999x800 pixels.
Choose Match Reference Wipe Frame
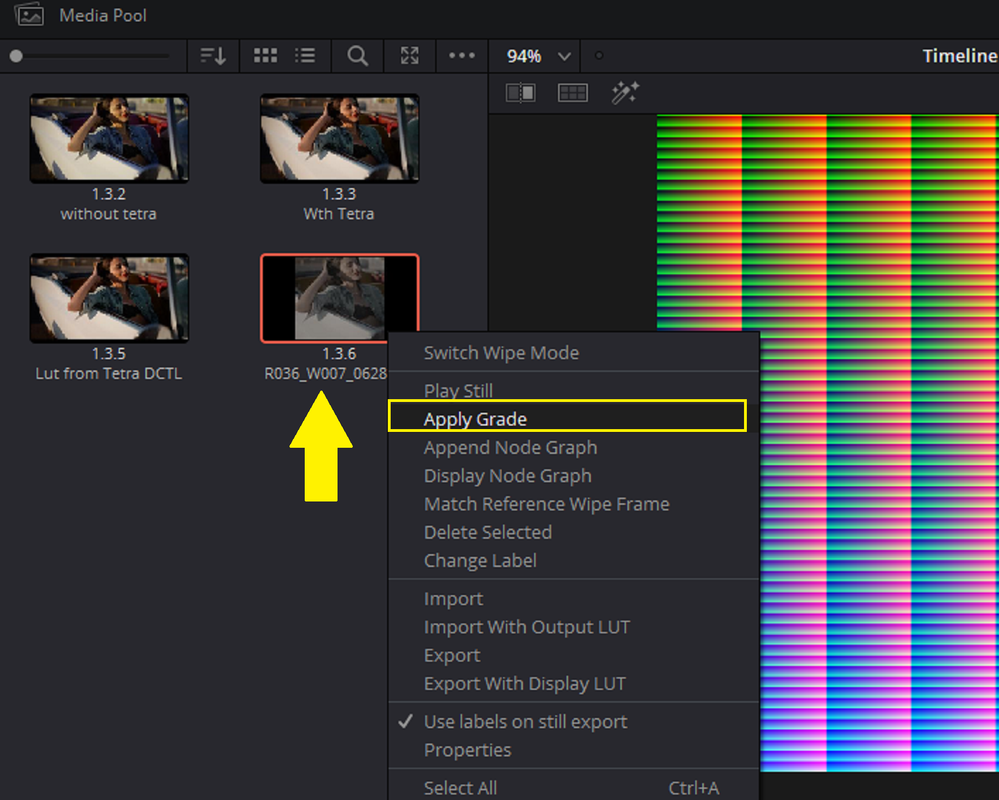[x=573, y=504]
